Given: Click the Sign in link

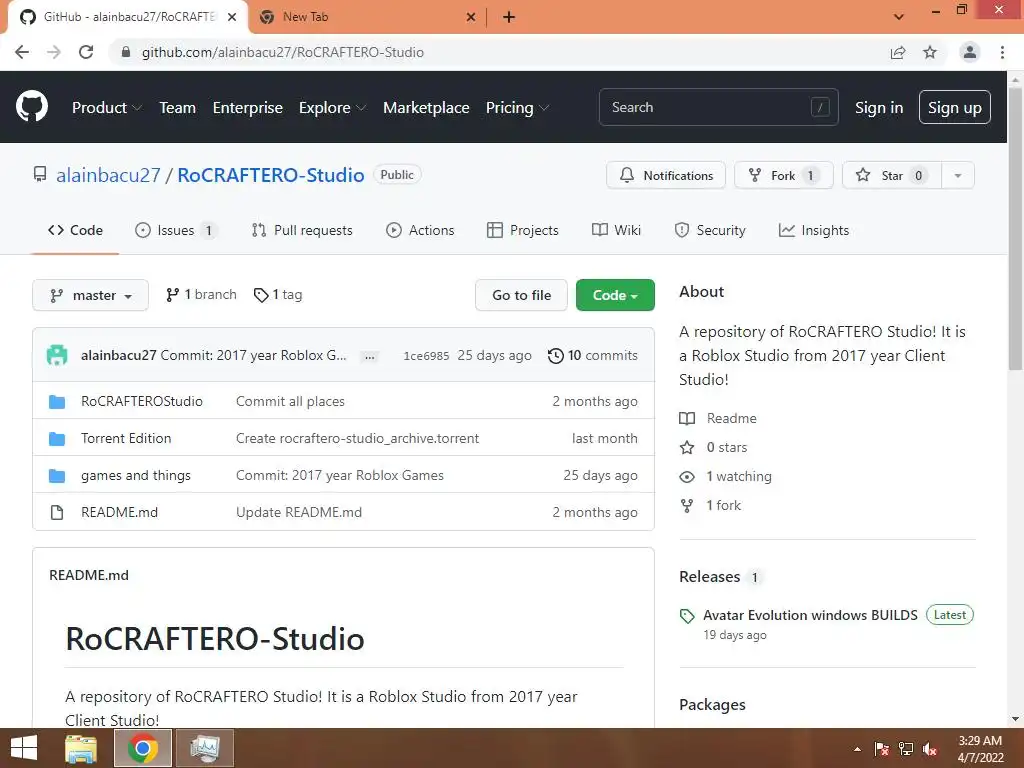Looking at the screenshot, I should (x=879, y=107).
